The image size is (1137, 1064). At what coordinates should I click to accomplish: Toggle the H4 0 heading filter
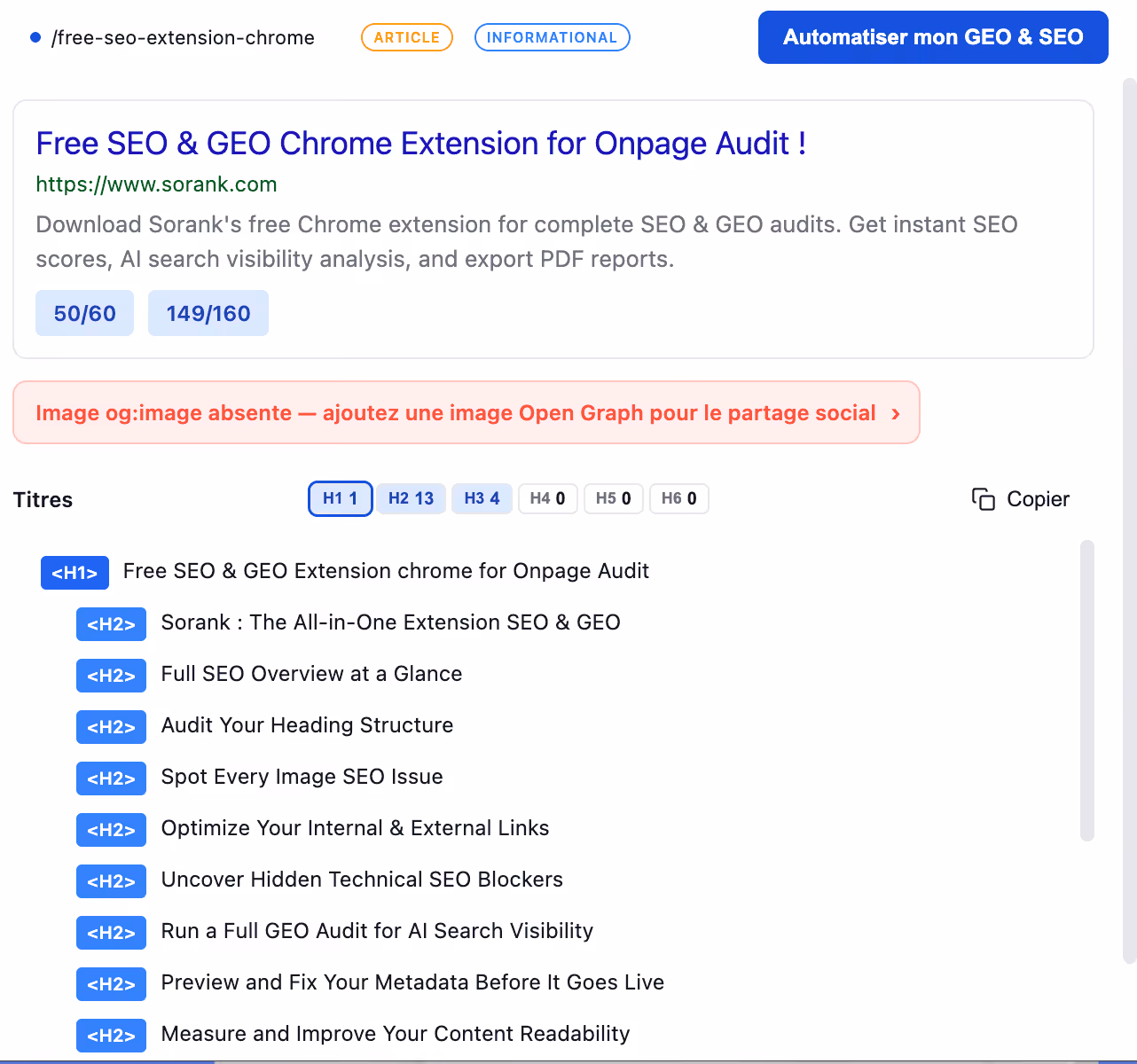(547, 498)
